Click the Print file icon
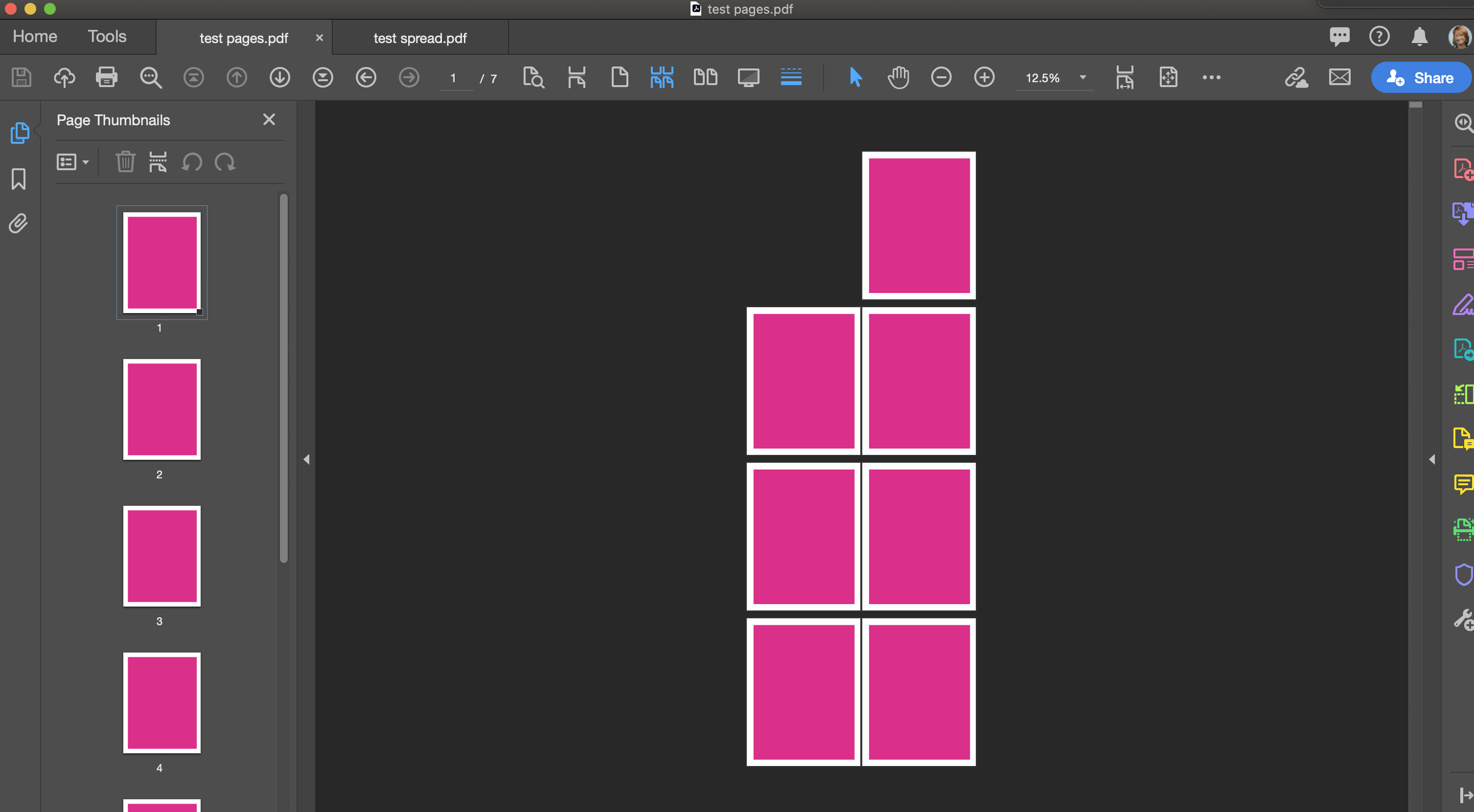1474x812 pixels. pos(106,77)
